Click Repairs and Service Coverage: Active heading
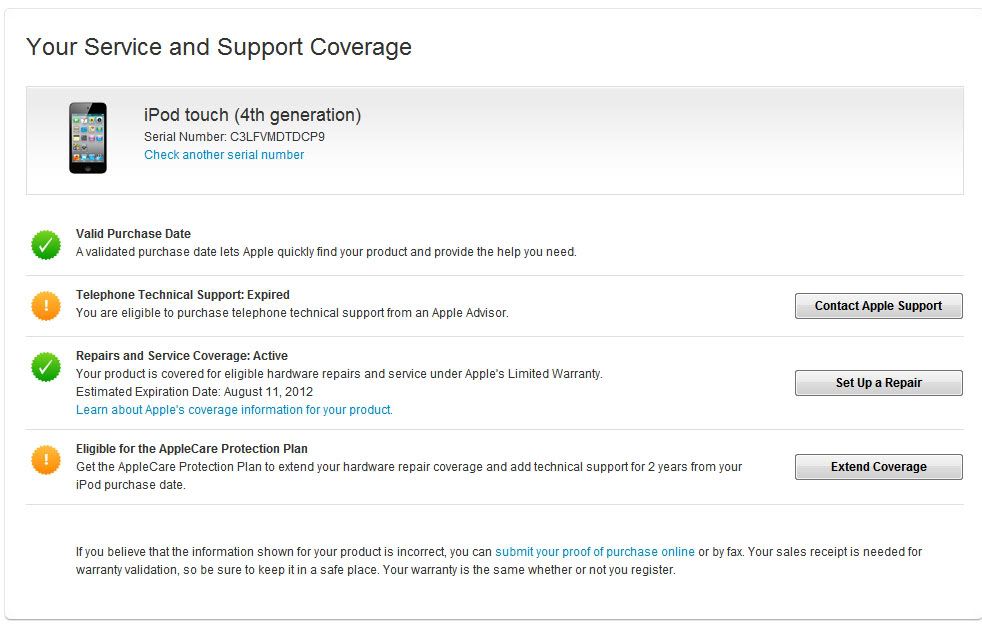This screenshot has width=982, height=624. pos(182,356)
